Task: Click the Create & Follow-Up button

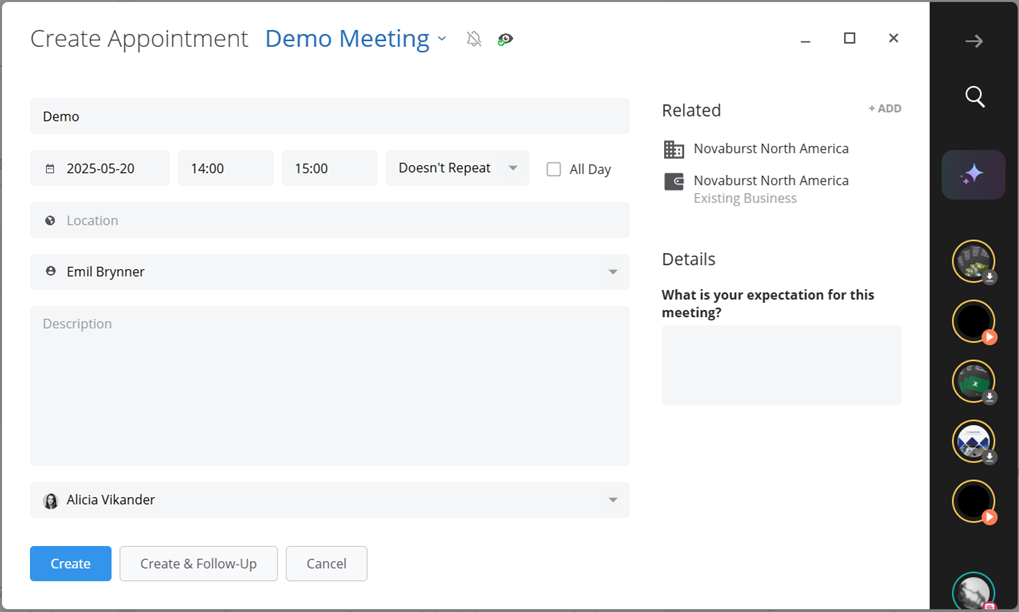Action: click(198, 563)
